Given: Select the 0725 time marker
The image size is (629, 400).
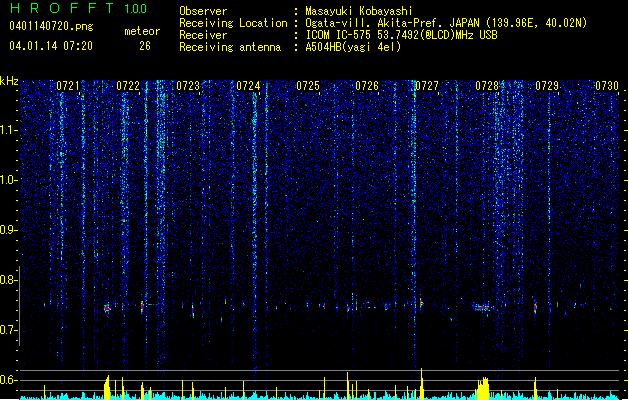Looking at the screenshot, I should 308,86.
